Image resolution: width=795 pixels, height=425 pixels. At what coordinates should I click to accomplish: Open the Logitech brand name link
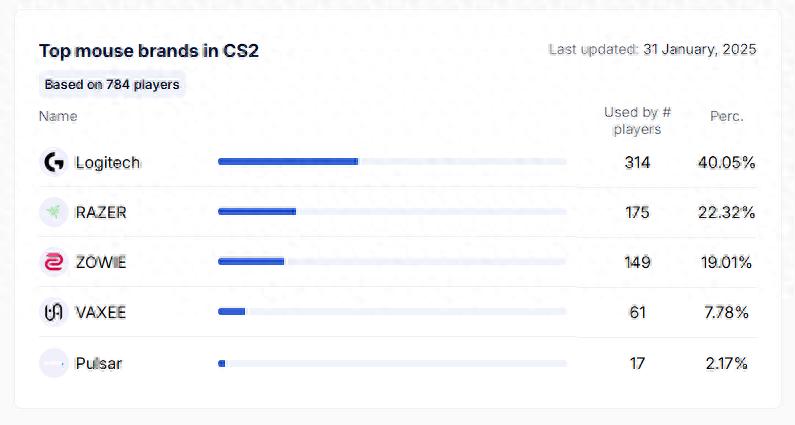[108, 162]
